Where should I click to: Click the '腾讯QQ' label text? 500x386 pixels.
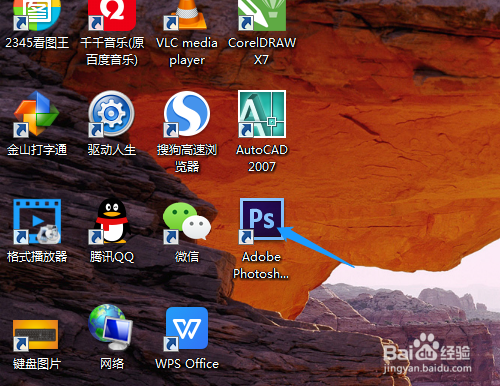(x=112, y=257)
